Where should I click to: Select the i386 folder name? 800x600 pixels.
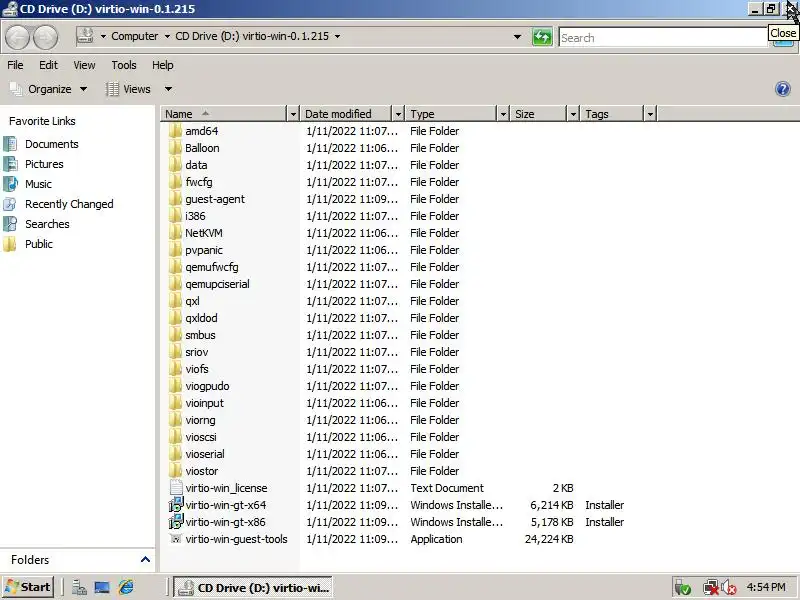pyautogui.click(x=195, y=216)
